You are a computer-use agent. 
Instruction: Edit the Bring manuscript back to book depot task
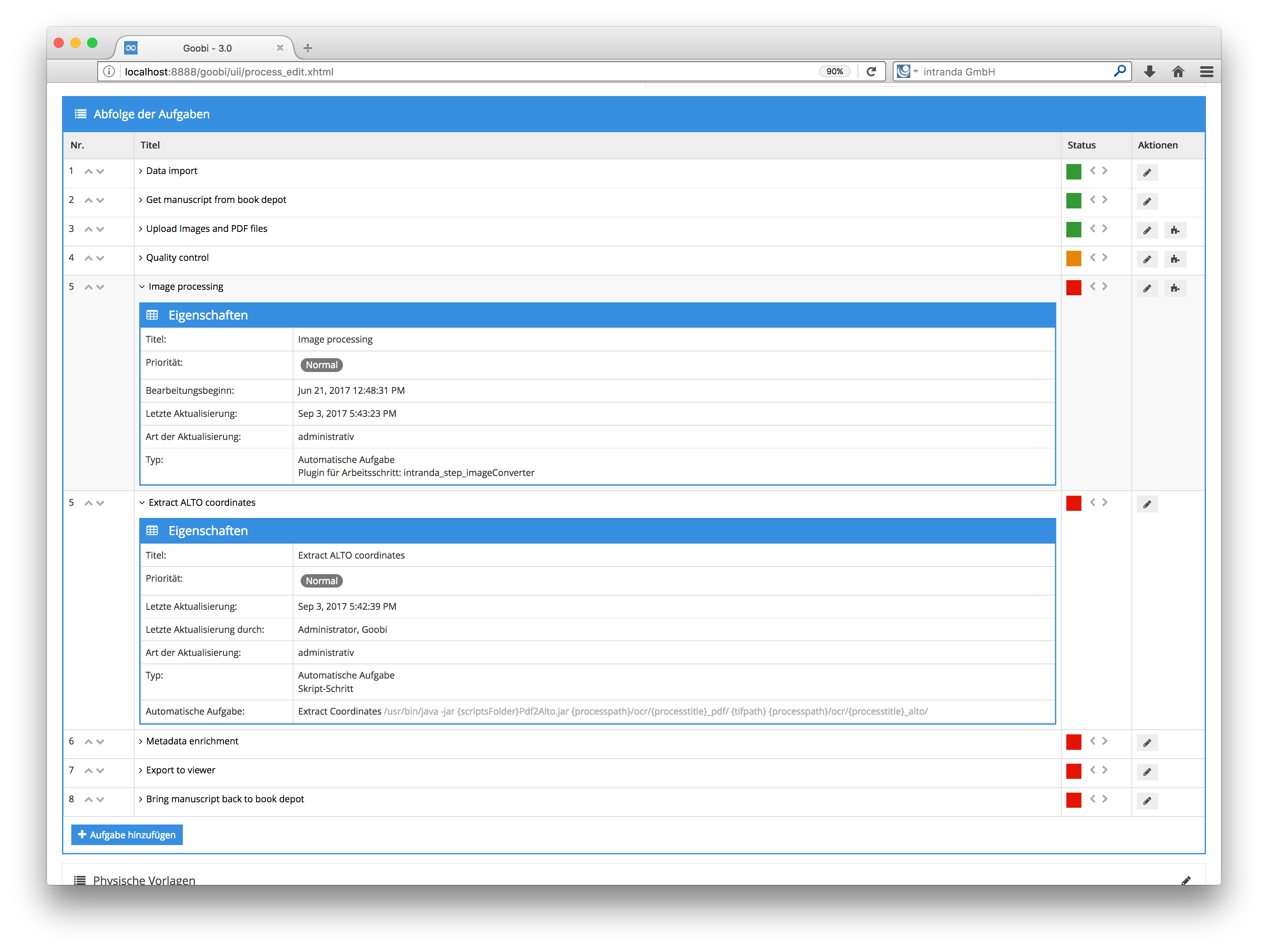point(1146,801)
